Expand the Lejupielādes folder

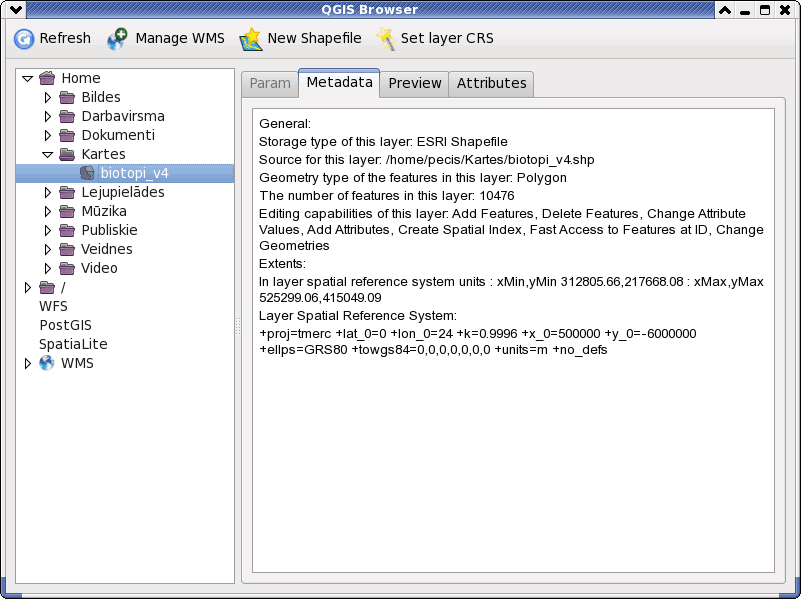pos(48,192)
